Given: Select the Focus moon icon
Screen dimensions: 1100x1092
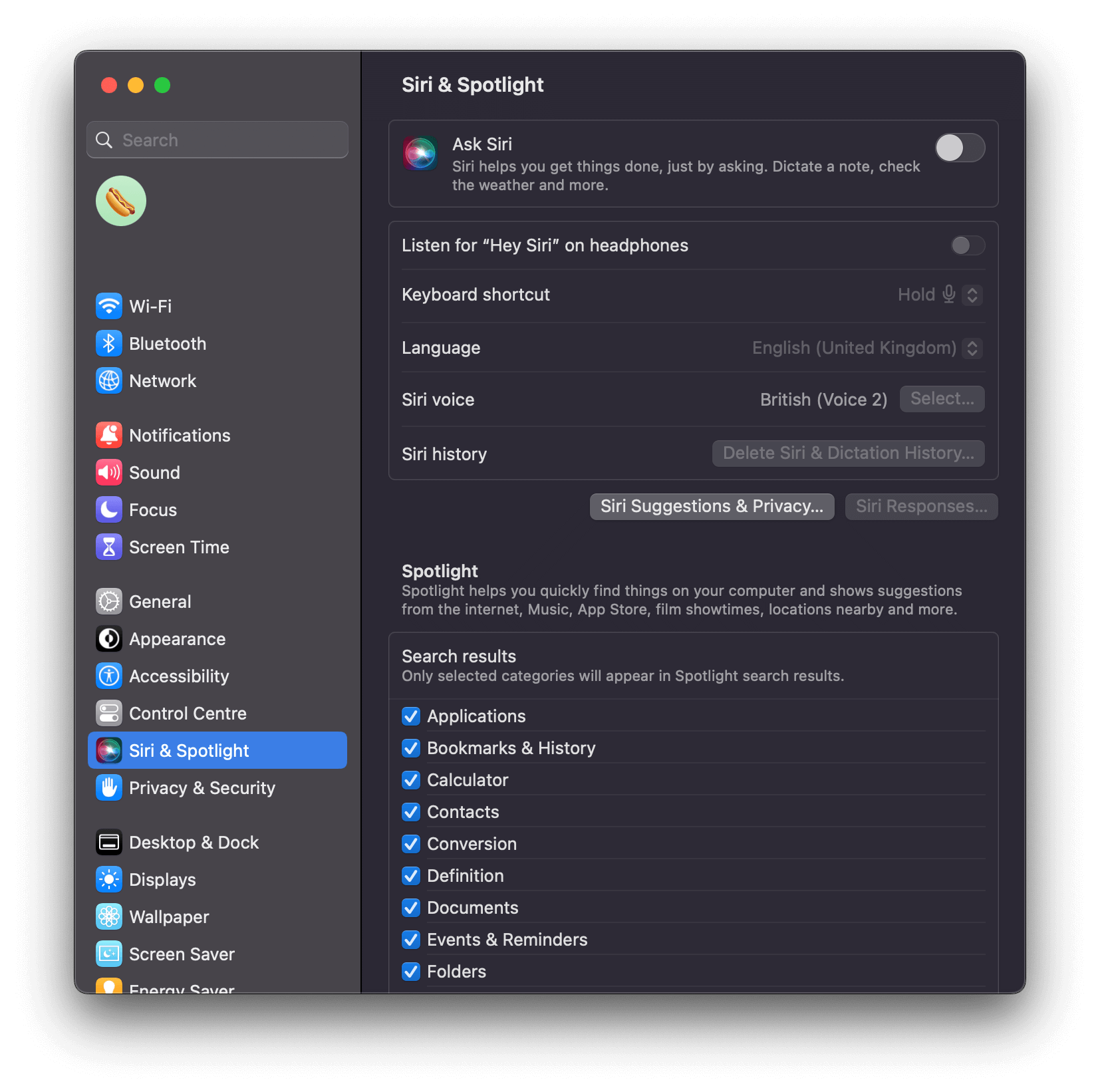Looking at the screenshot, I should 109,509.
